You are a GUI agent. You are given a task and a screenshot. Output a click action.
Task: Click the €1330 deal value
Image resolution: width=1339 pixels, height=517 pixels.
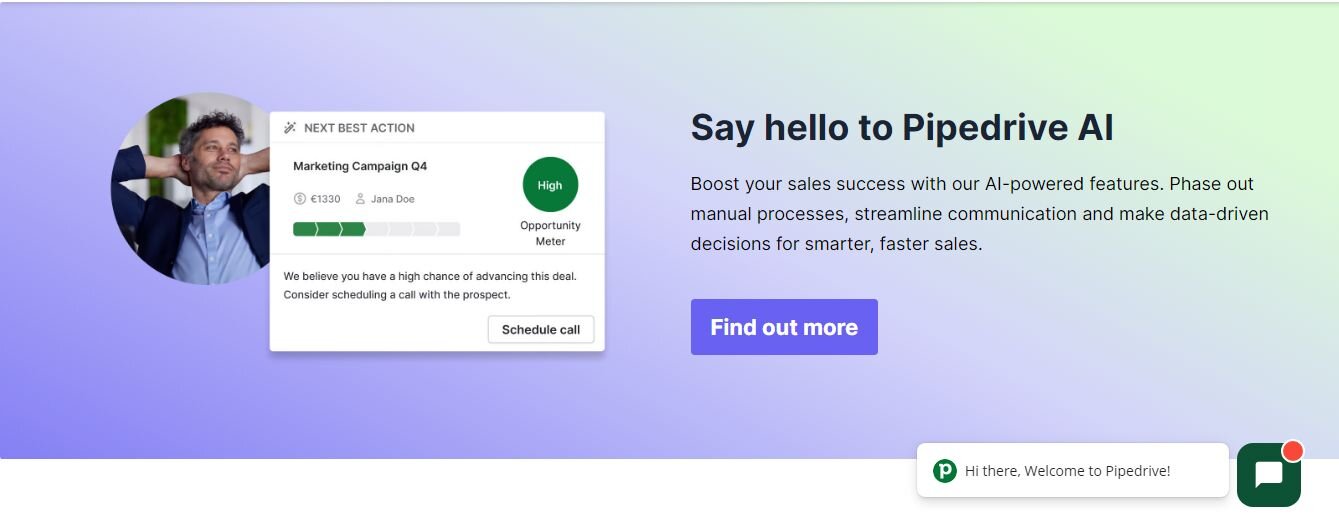coord(325,199)
